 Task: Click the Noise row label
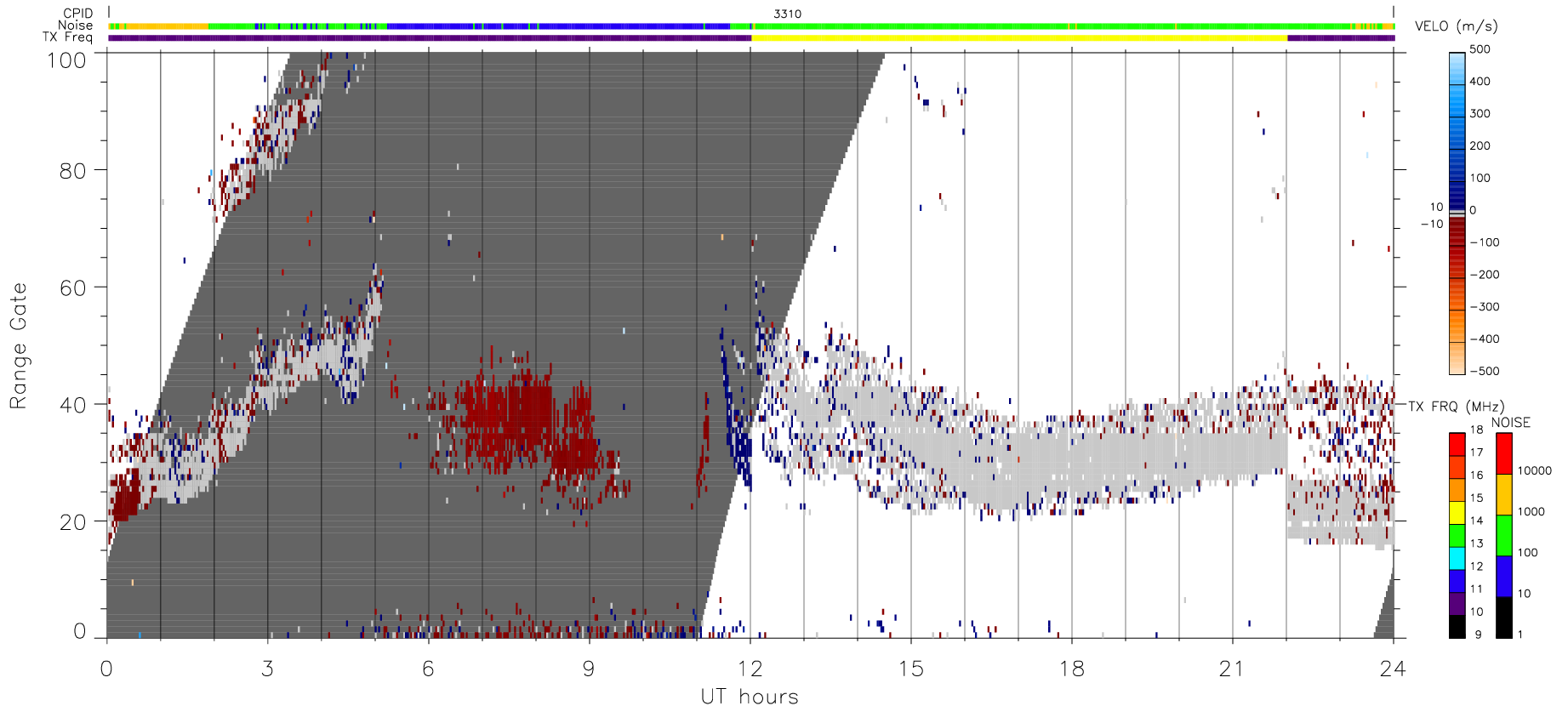pos(75,26)
